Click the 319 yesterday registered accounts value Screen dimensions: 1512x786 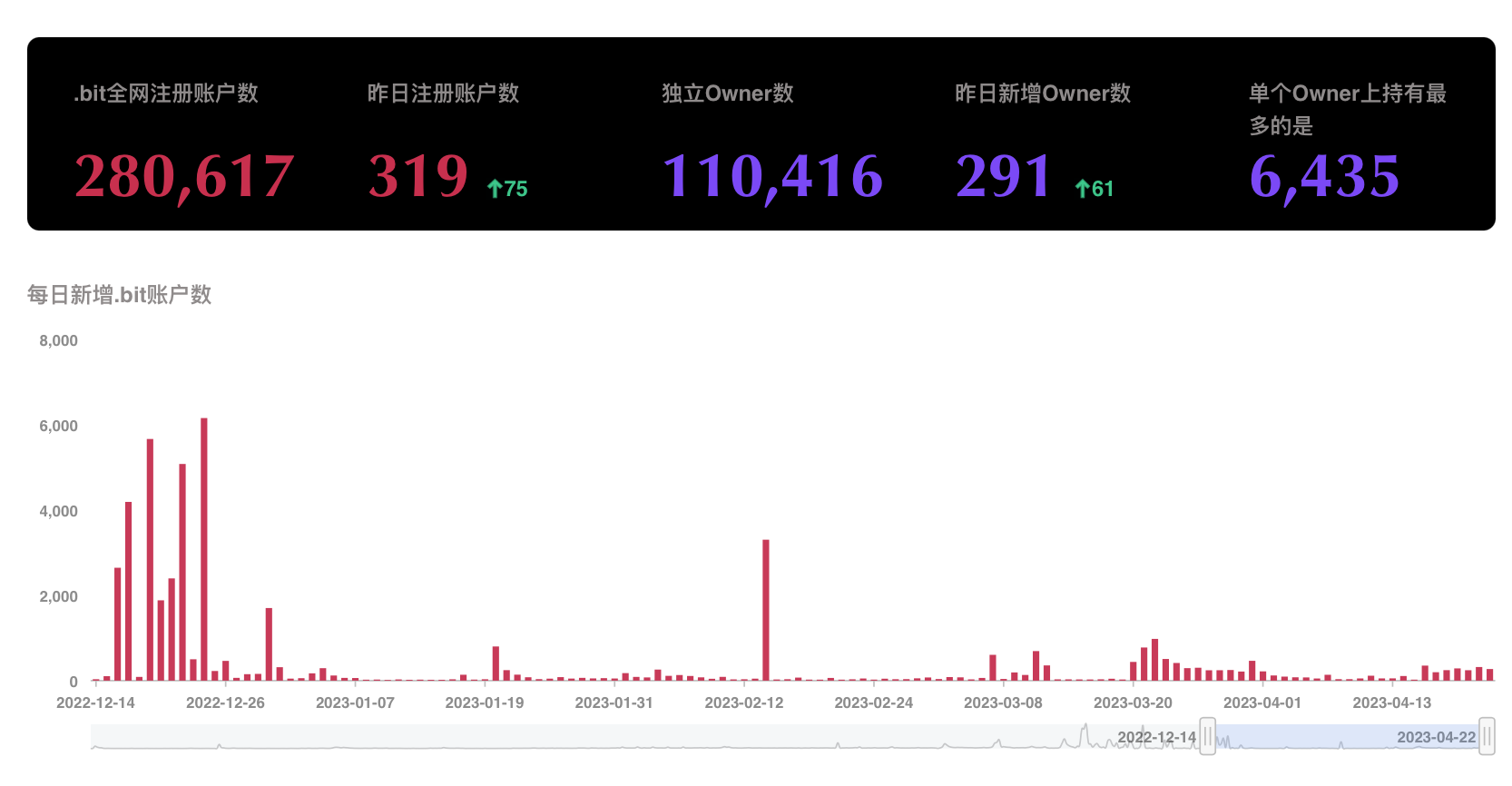(x=418, y=175)
